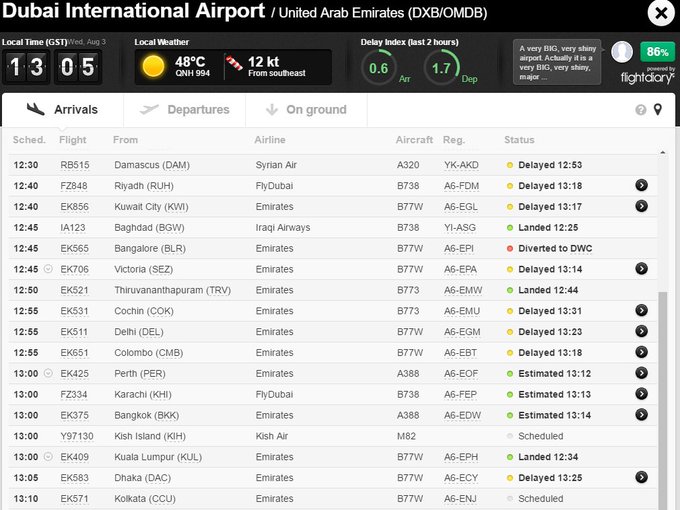680x510 pixels.
Task: Select the Kish Island (KIH) origin text
Action: pos(150,436)
